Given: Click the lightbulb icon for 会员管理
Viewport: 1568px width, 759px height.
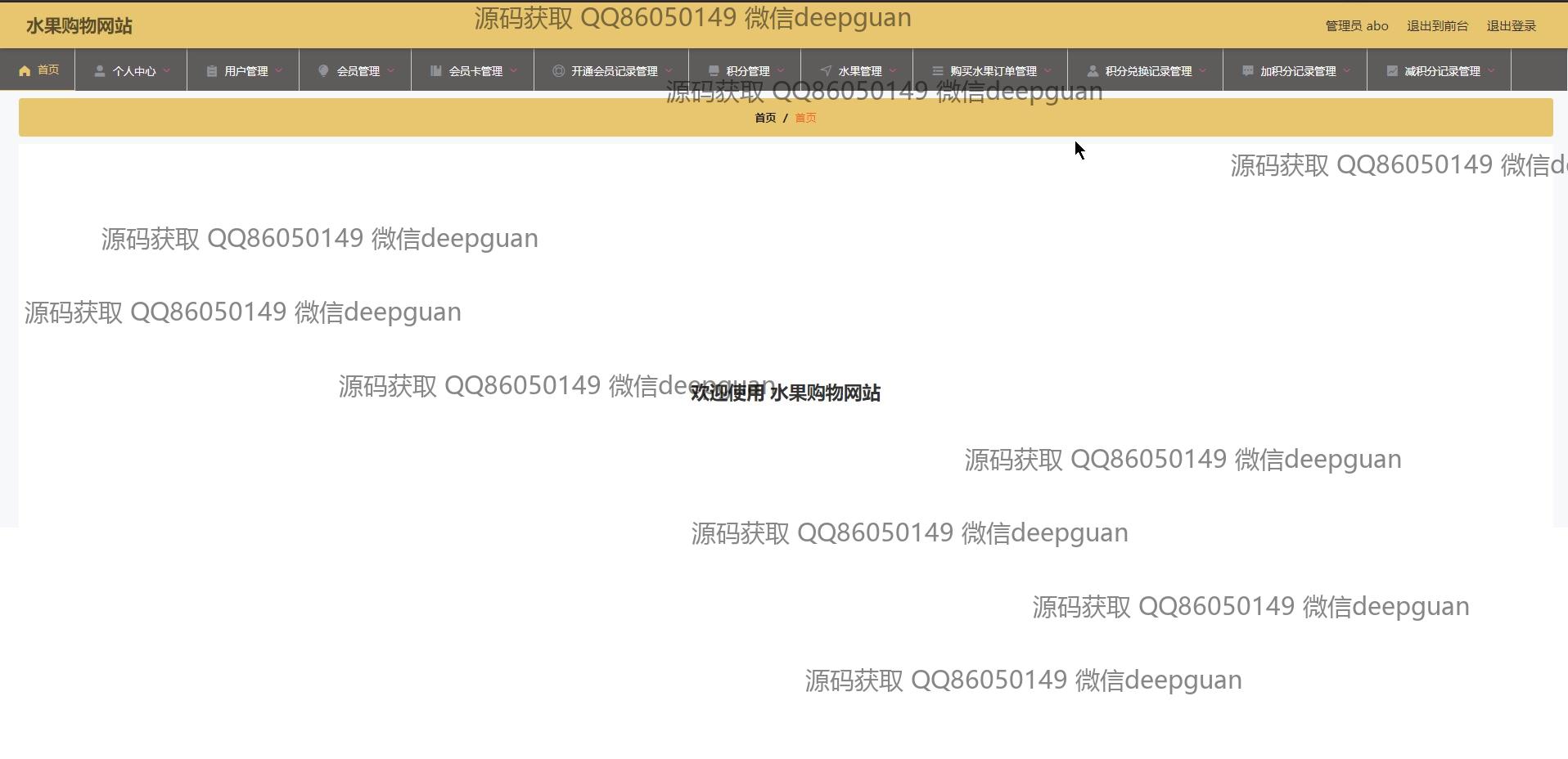Looking at the screenshot, I should coord(323,71).
